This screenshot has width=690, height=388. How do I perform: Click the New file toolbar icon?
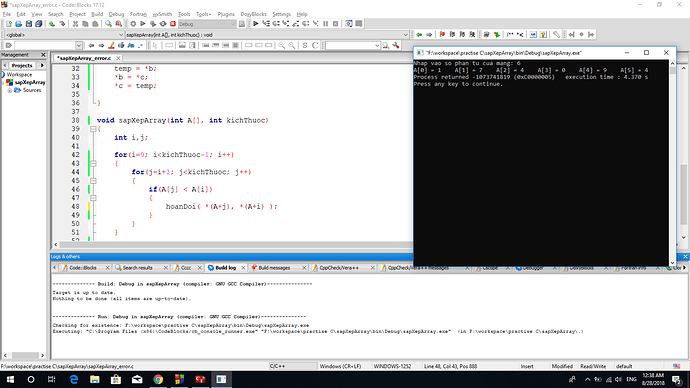click(x=9, y=24)
